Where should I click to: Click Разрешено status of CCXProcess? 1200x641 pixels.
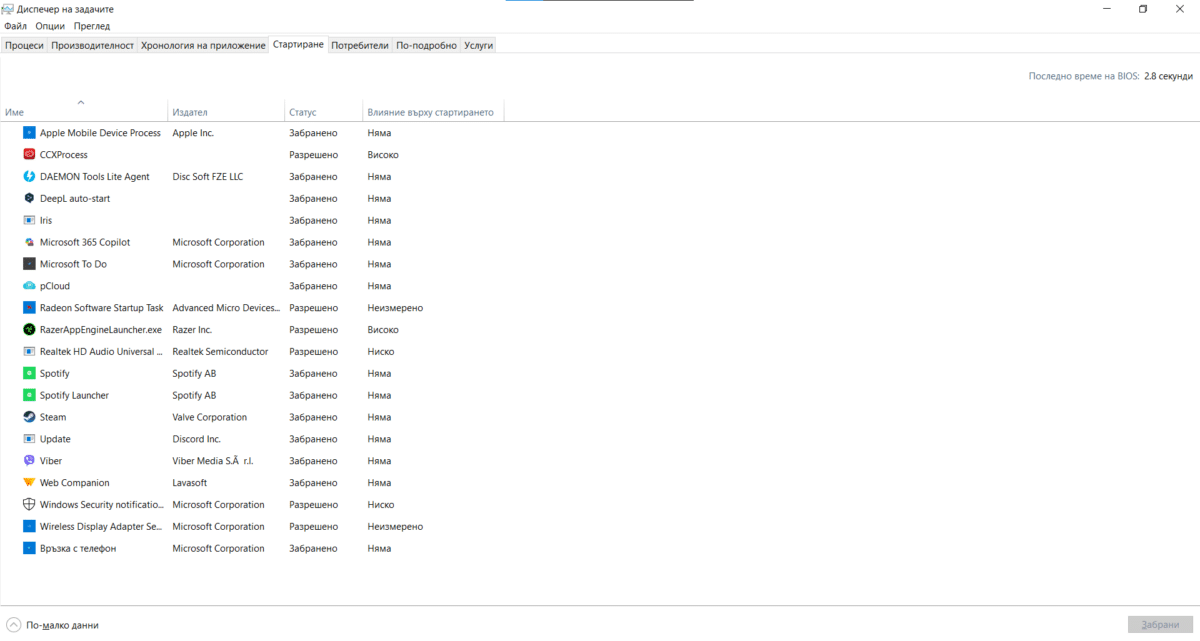pos(313,155)
